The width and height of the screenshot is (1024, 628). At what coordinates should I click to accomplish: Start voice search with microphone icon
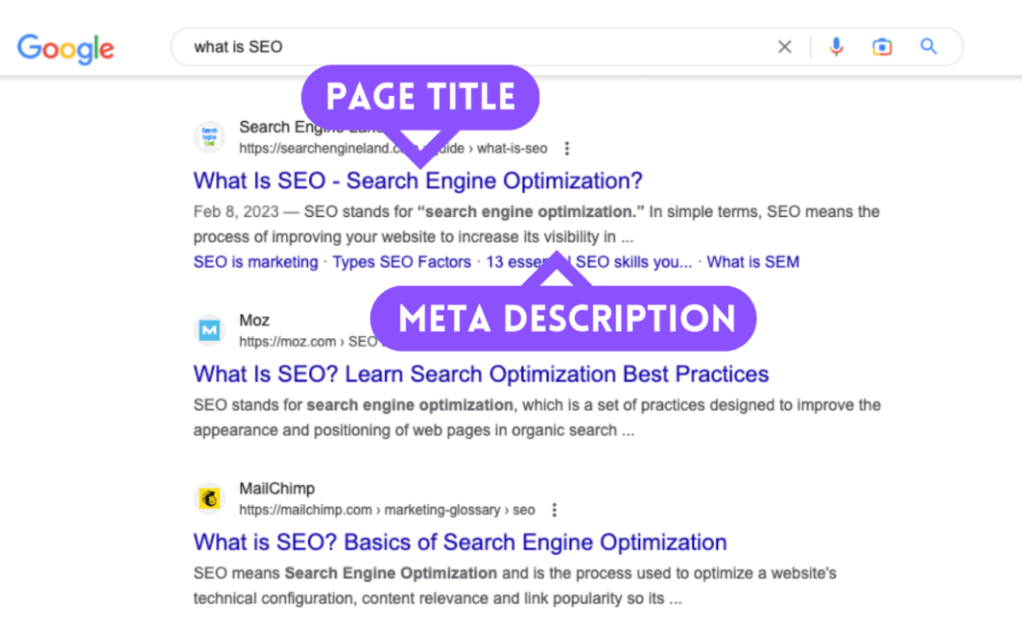click(x=836, y=47)
